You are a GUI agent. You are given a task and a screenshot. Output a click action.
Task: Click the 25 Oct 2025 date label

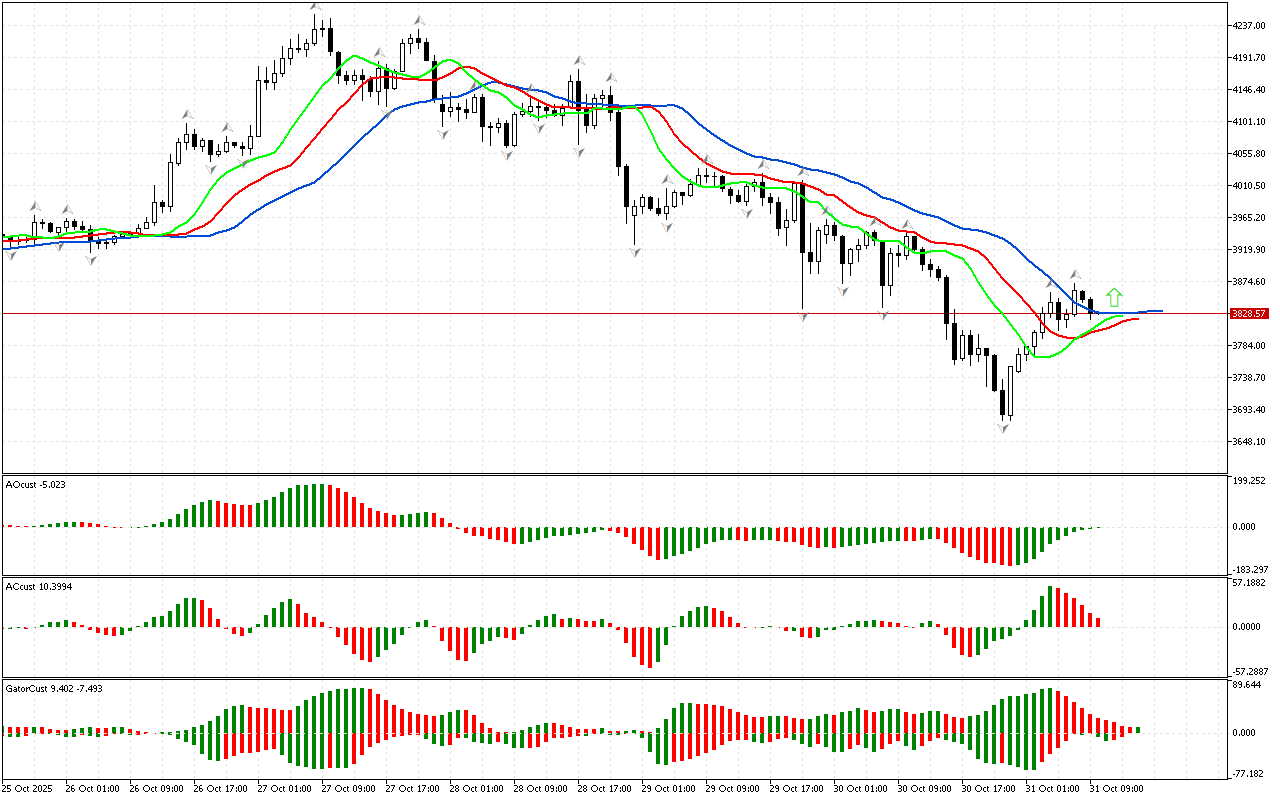27,788
